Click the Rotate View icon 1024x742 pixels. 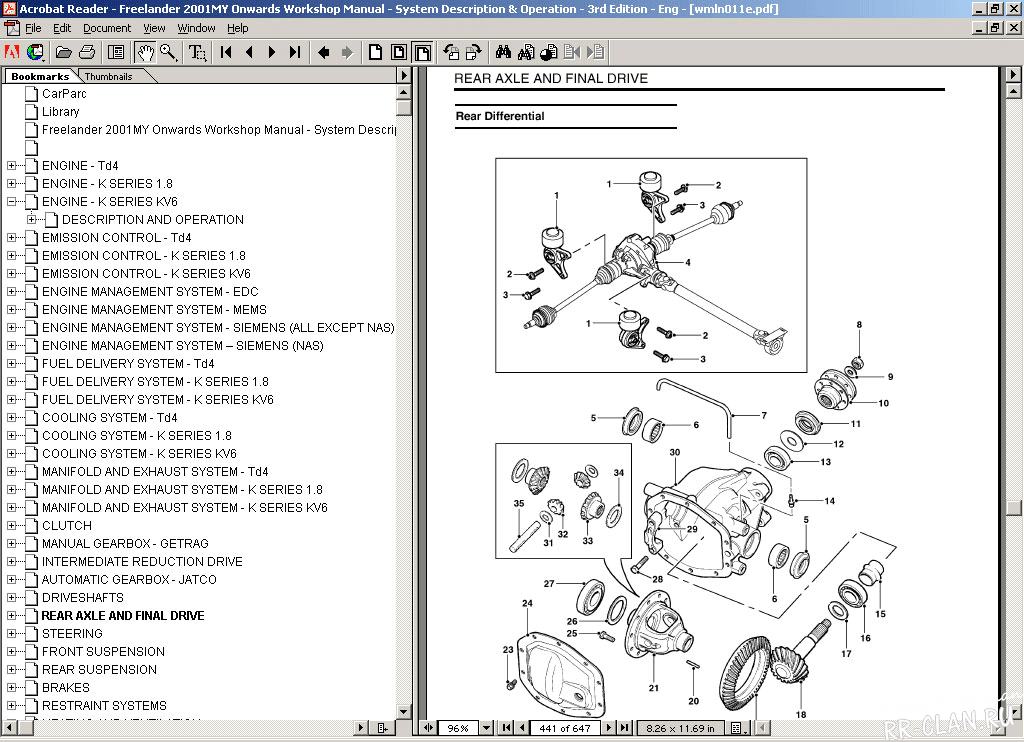(x=453, y=52)
